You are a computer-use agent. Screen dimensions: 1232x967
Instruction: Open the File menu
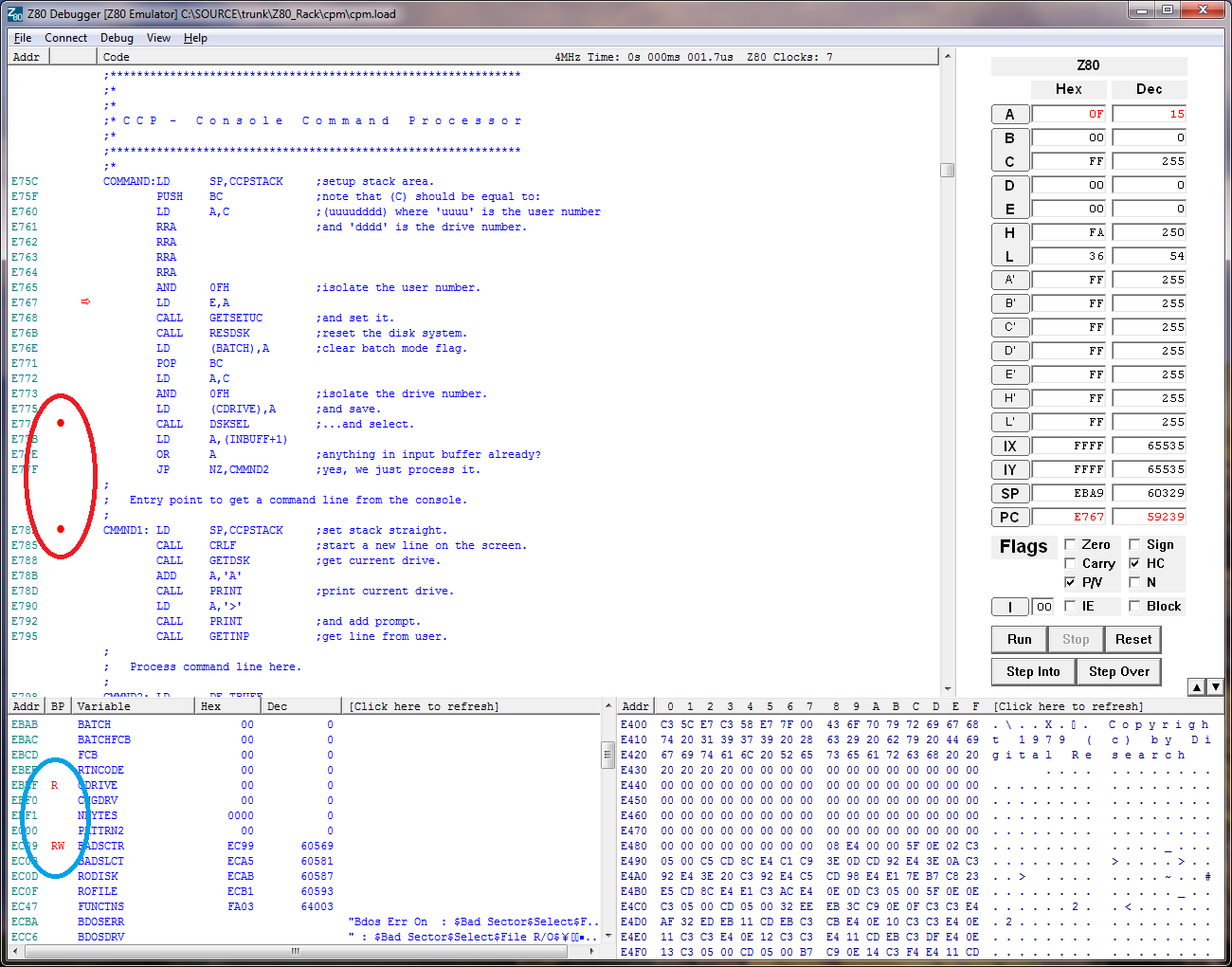click(23, 38)
